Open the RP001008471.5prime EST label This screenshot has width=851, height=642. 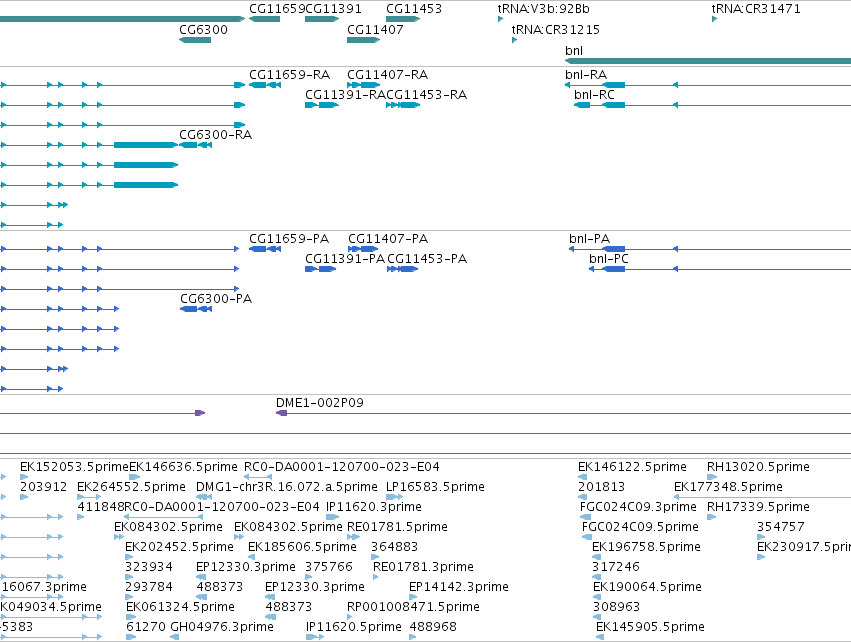(x=414, y=607)
